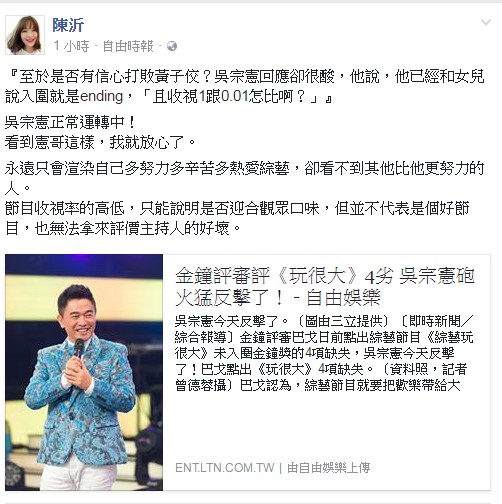This screenshot has width=502, height=504.
Task: Click the microphone in the article photo
Action: point(79,348)
